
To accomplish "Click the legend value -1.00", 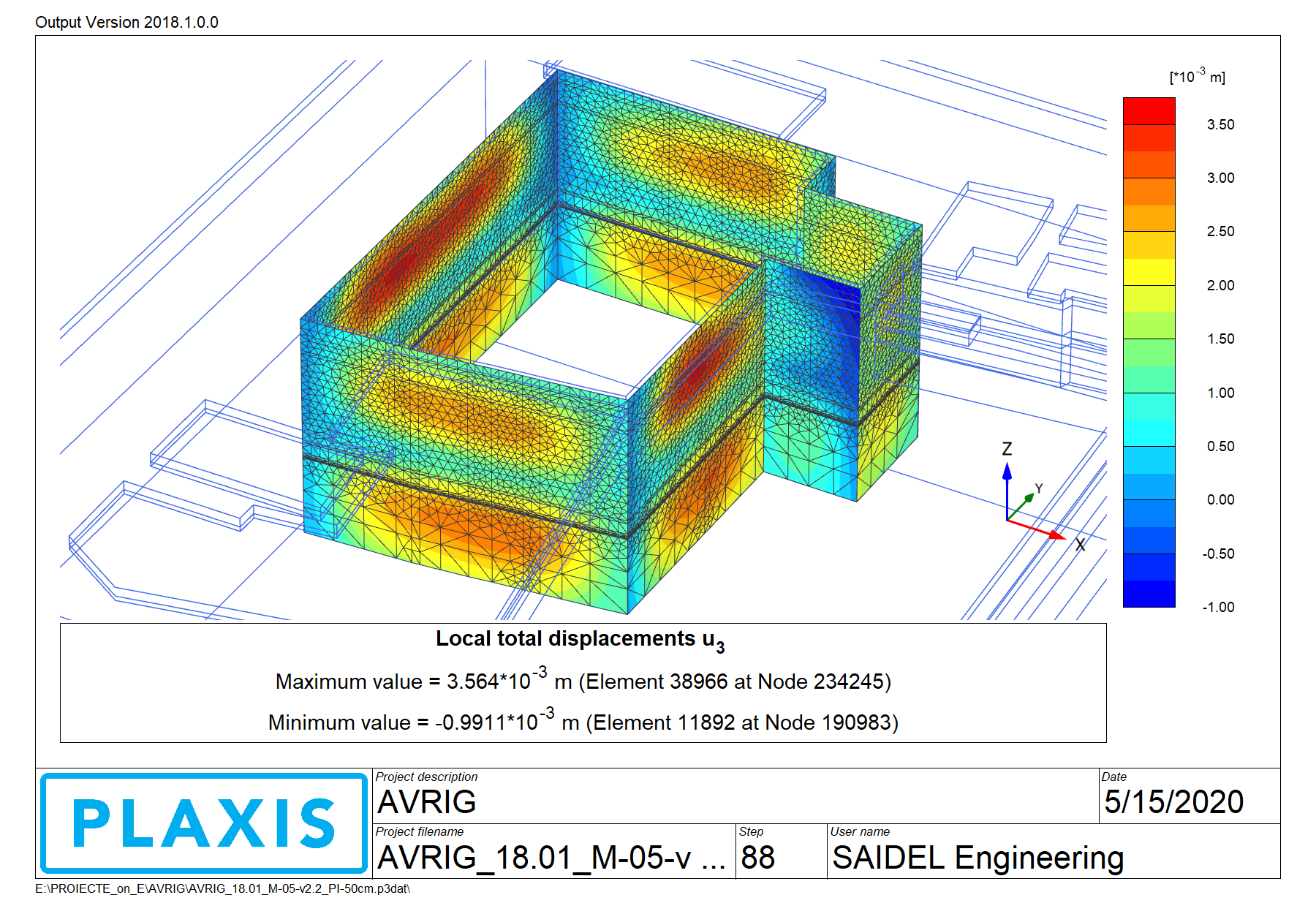I will coord(1218,607).
